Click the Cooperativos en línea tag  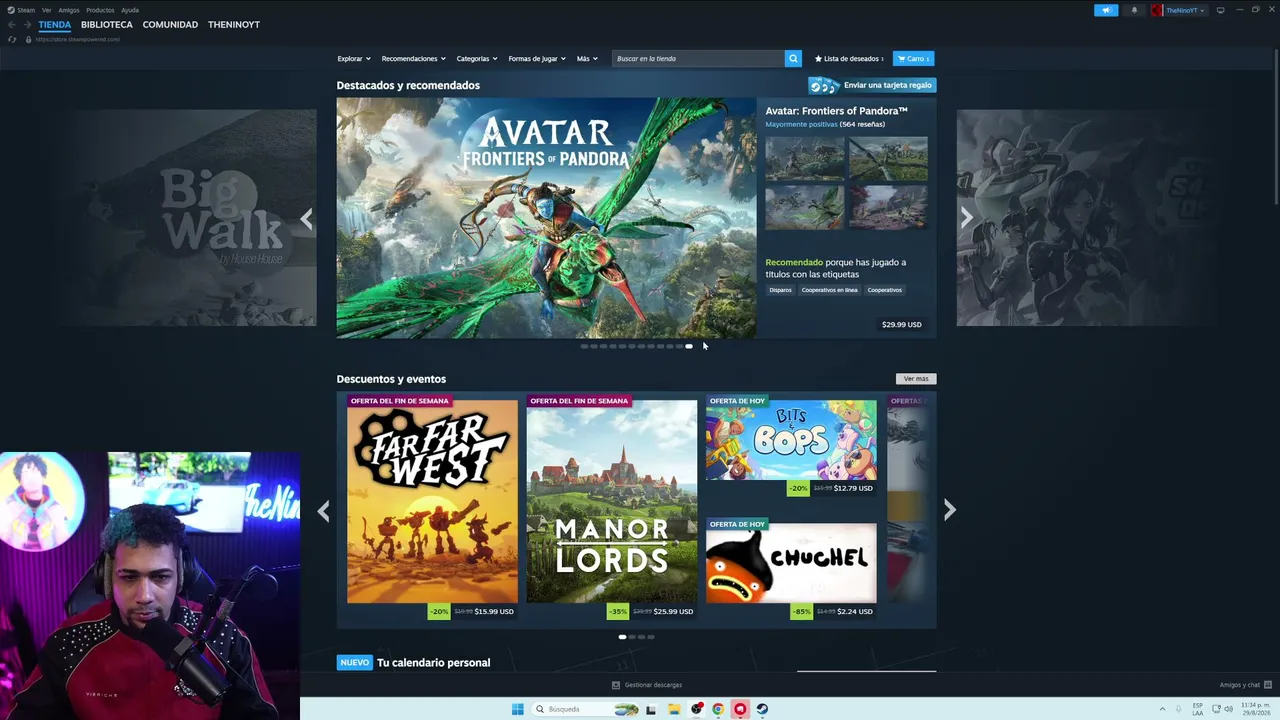pos(829,290)
